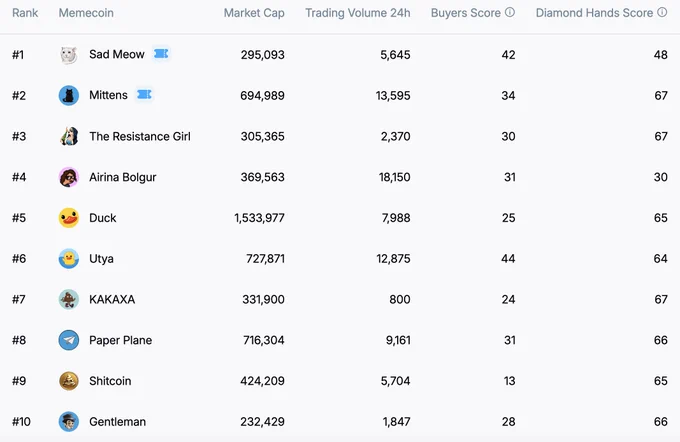The image size is (680, 442).
Task: Select the Gentleman row at rank #10
Action: 340,422
